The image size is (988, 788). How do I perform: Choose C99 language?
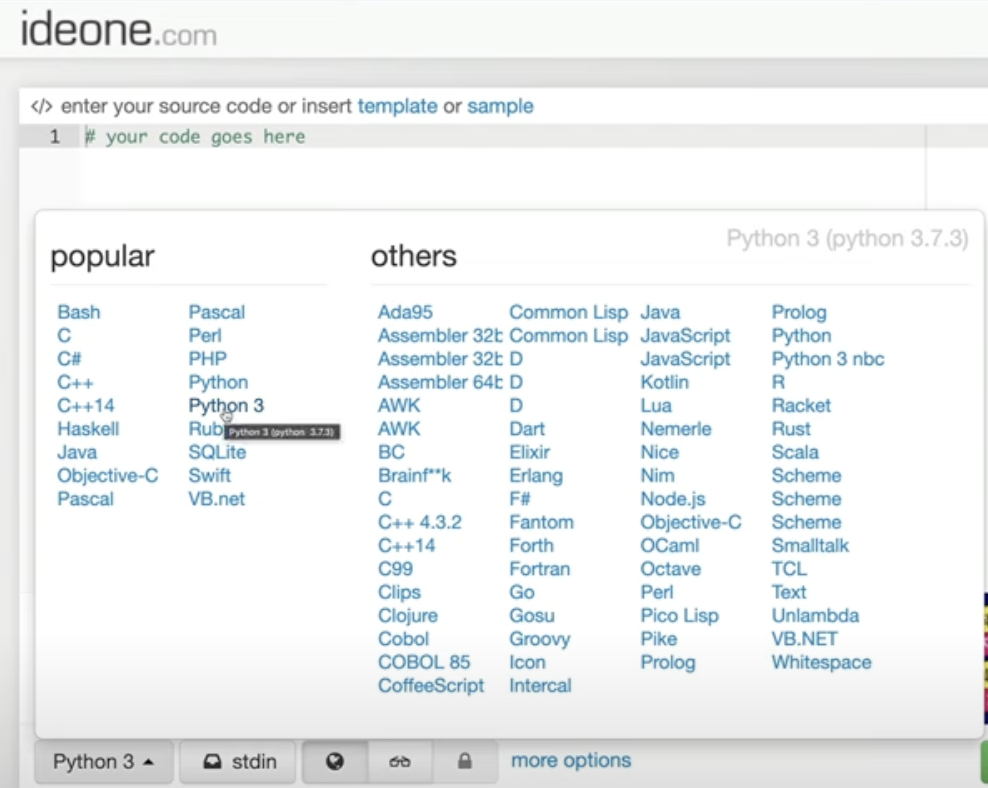click(395, 568)
